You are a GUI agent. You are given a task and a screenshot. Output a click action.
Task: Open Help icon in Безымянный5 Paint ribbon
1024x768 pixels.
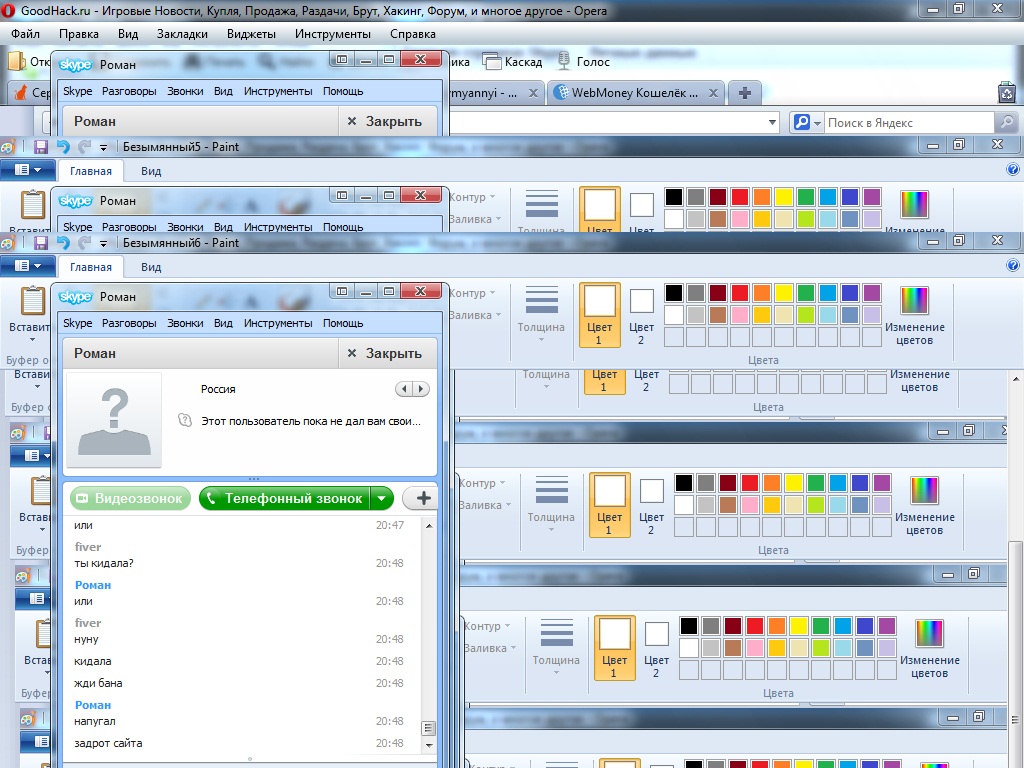[1013, 169]
